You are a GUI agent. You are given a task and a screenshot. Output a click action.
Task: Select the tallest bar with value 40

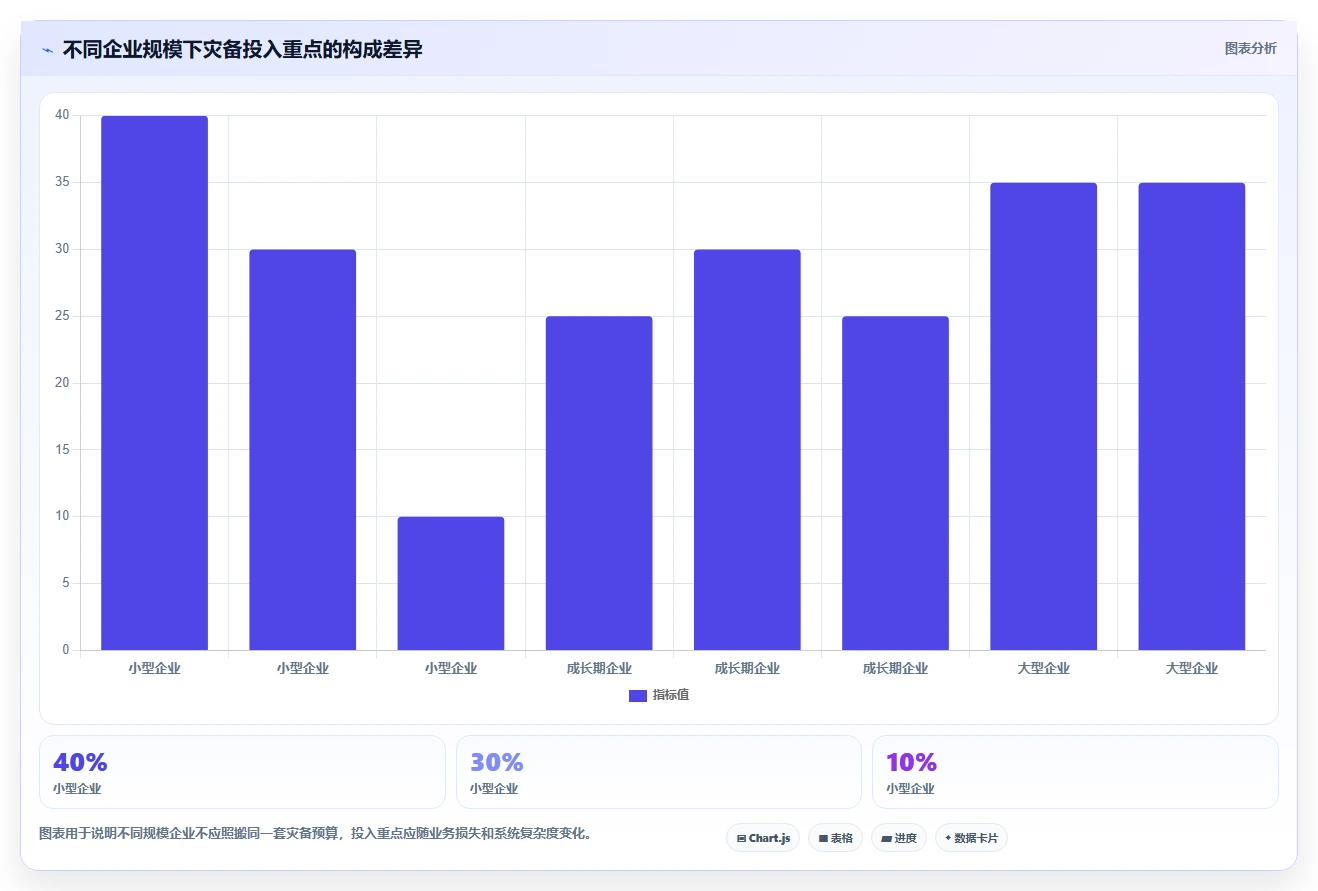(155, 383)
